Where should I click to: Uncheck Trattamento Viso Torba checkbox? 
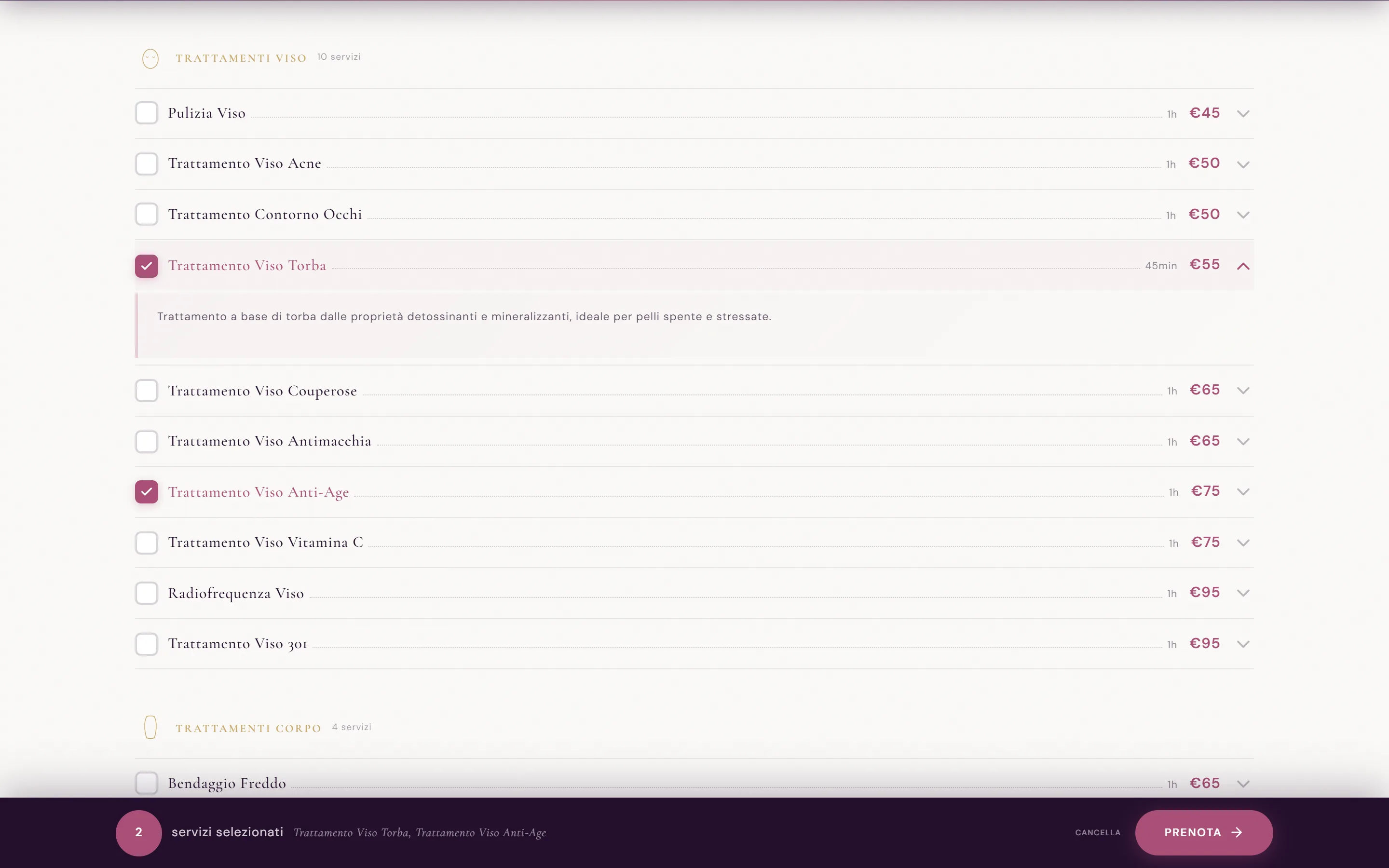(146, 266)
